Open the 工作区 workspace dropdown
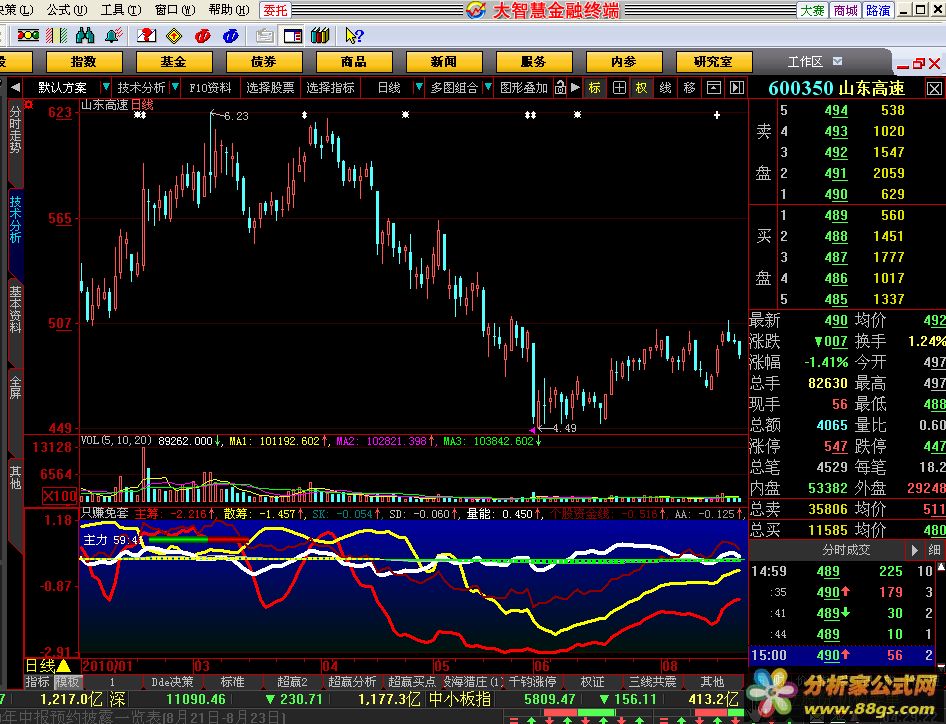The image size is (946, 724). (837, 61)
